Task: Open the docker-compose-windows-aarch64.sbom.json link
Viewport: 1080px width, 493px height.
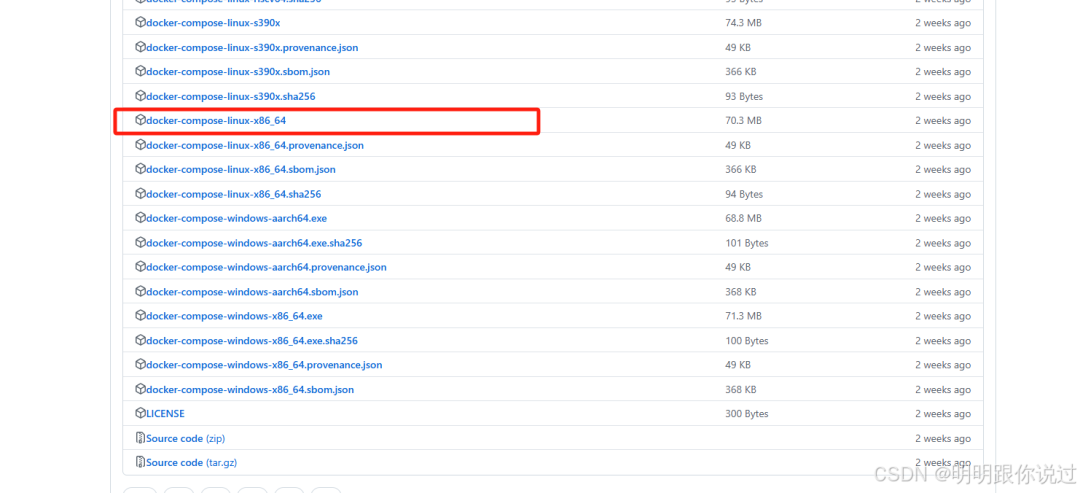Action: pyautogui.click(x=252, y=292)
